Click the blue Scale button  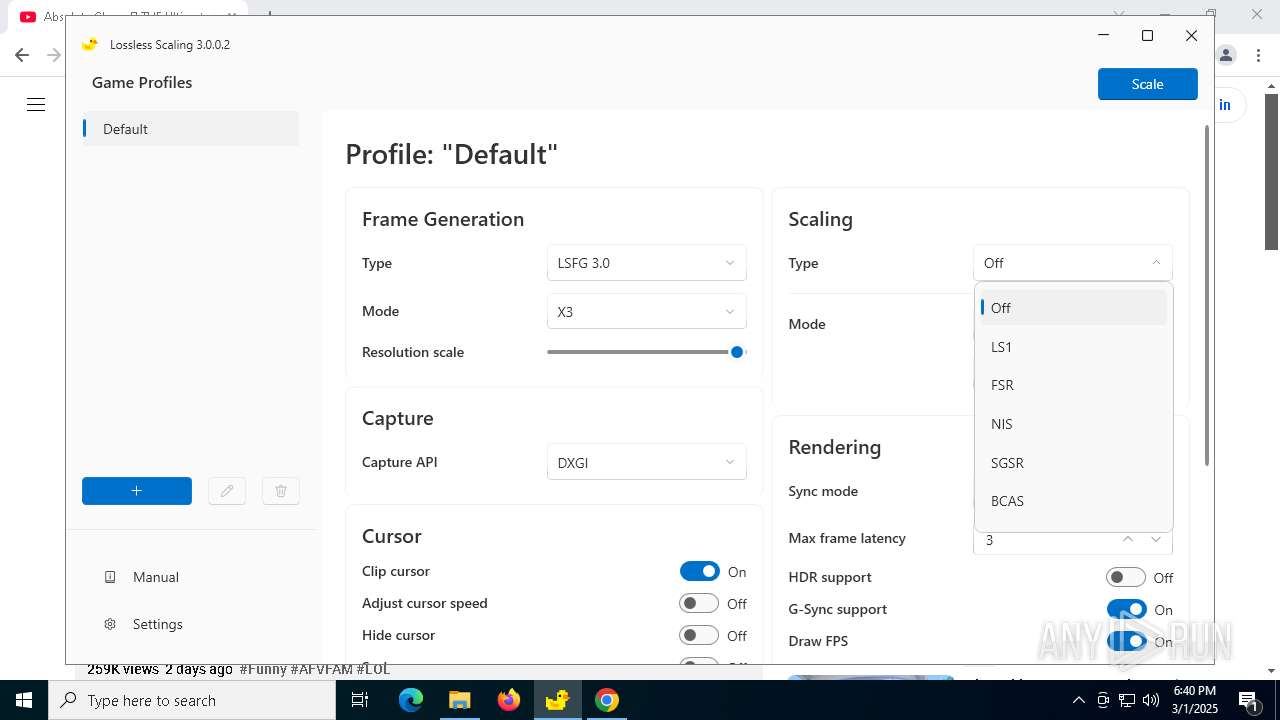click(x=1147, y=84)
